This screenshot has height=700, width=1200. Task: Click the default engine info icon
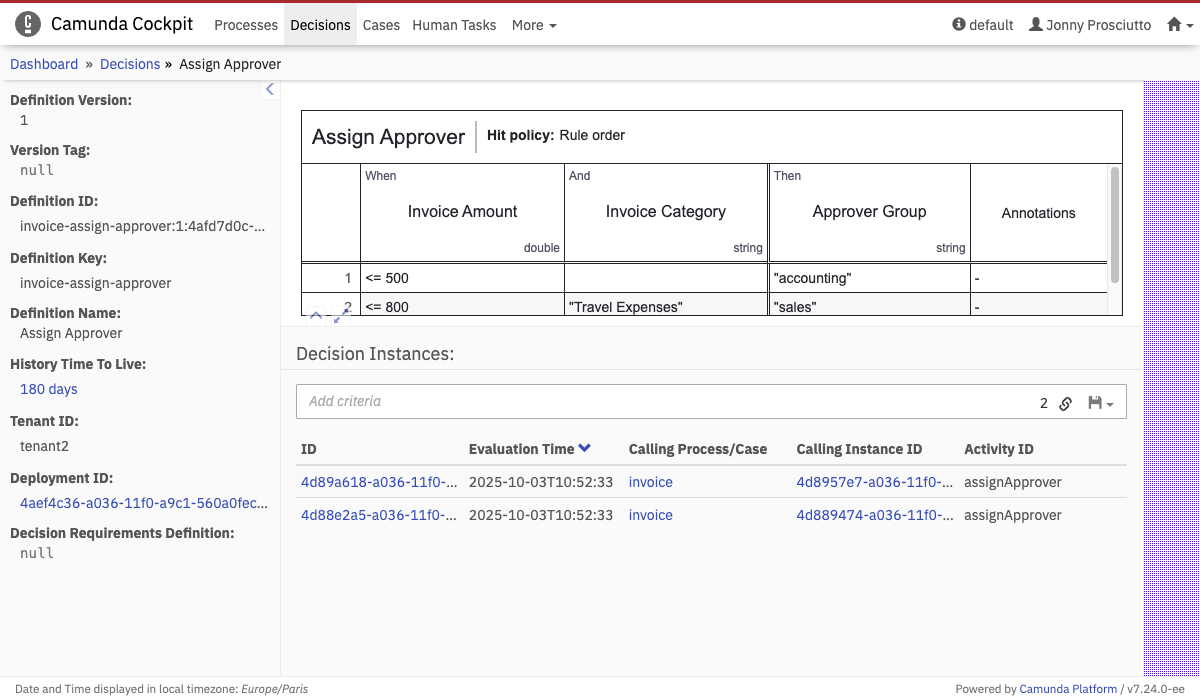click(x=959, y=25)
